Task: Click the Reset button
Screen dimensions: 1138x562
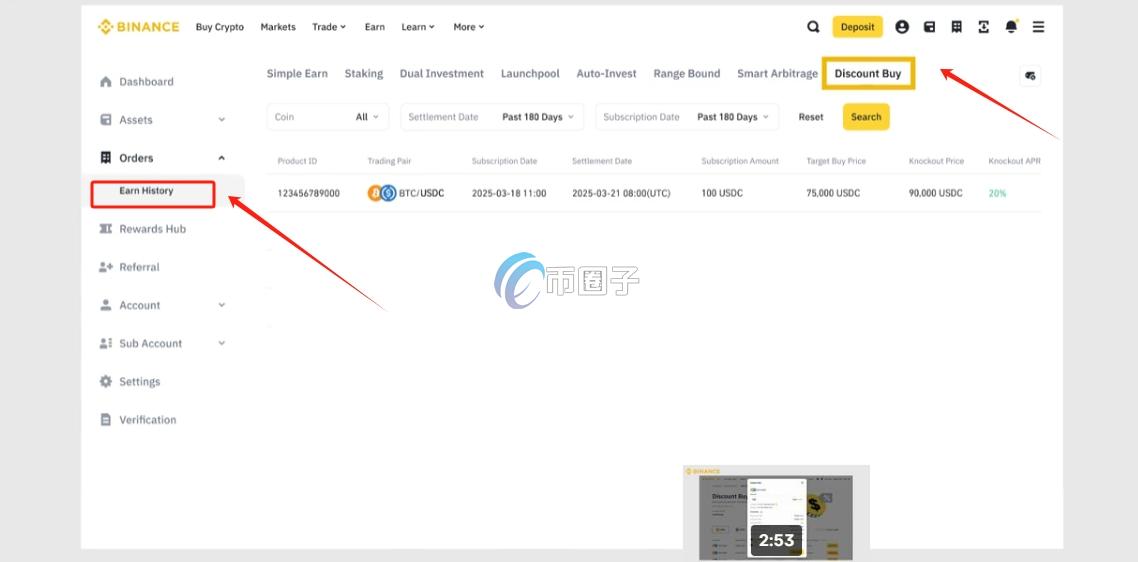Action: tap(811, 117)
